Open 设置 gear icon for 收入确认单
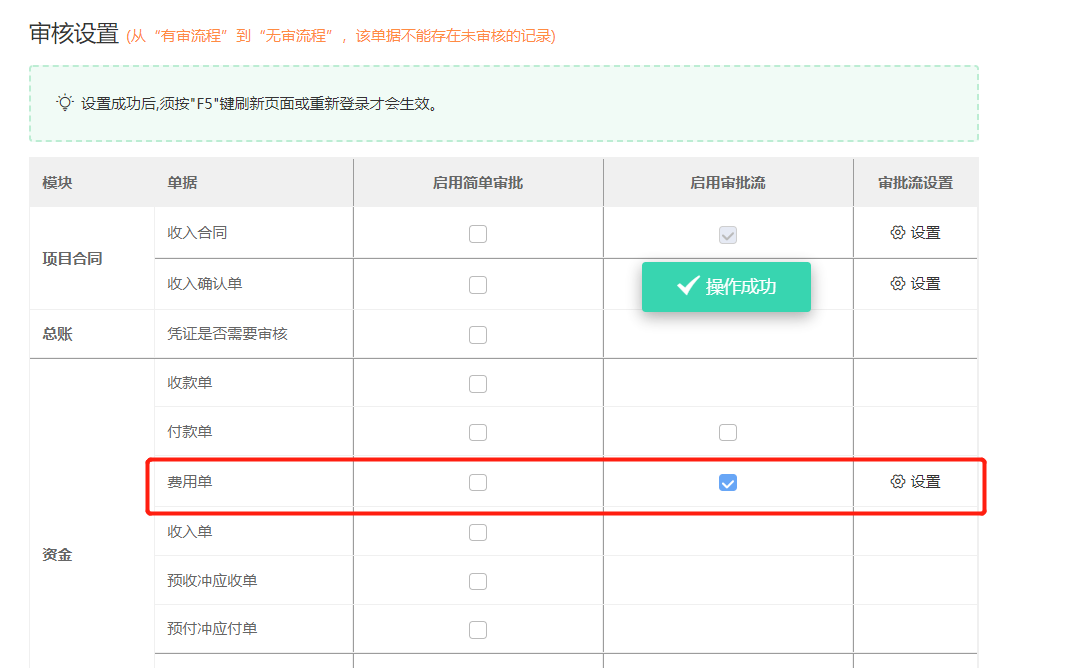 (x=899, y=284)
